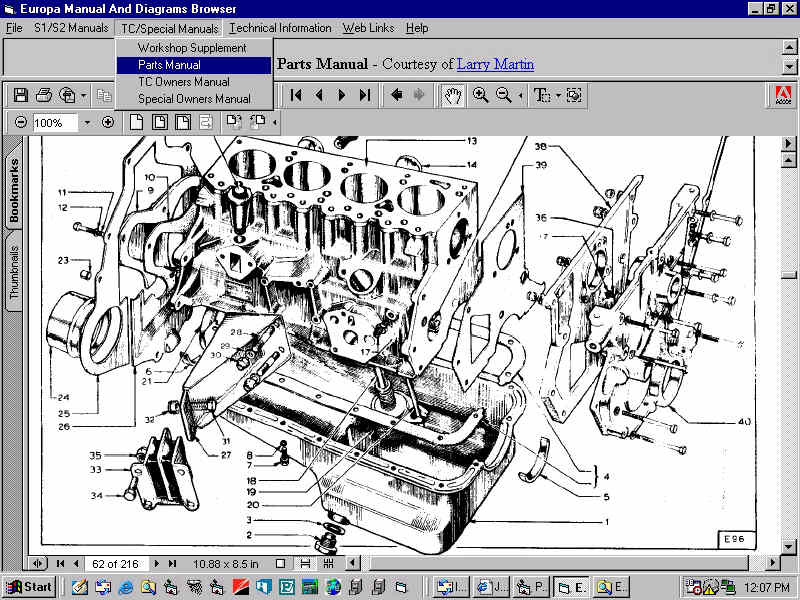The image size is (800, 600).
Task: Select Special Owners Manual menu entry
Action: pyautogui.click(x=194, y=99)
